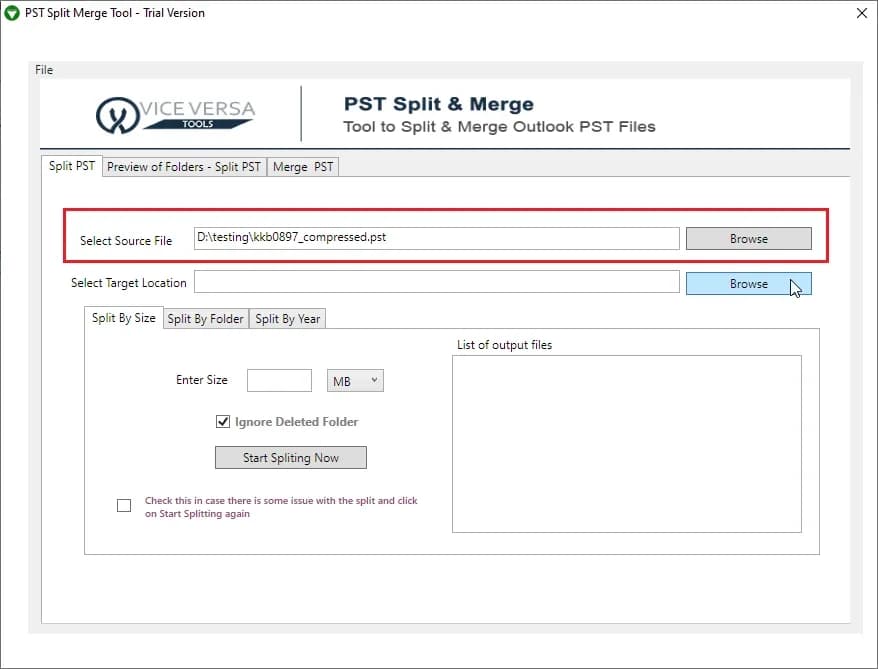Open the MB size unit dropdown

click(355, 381)
